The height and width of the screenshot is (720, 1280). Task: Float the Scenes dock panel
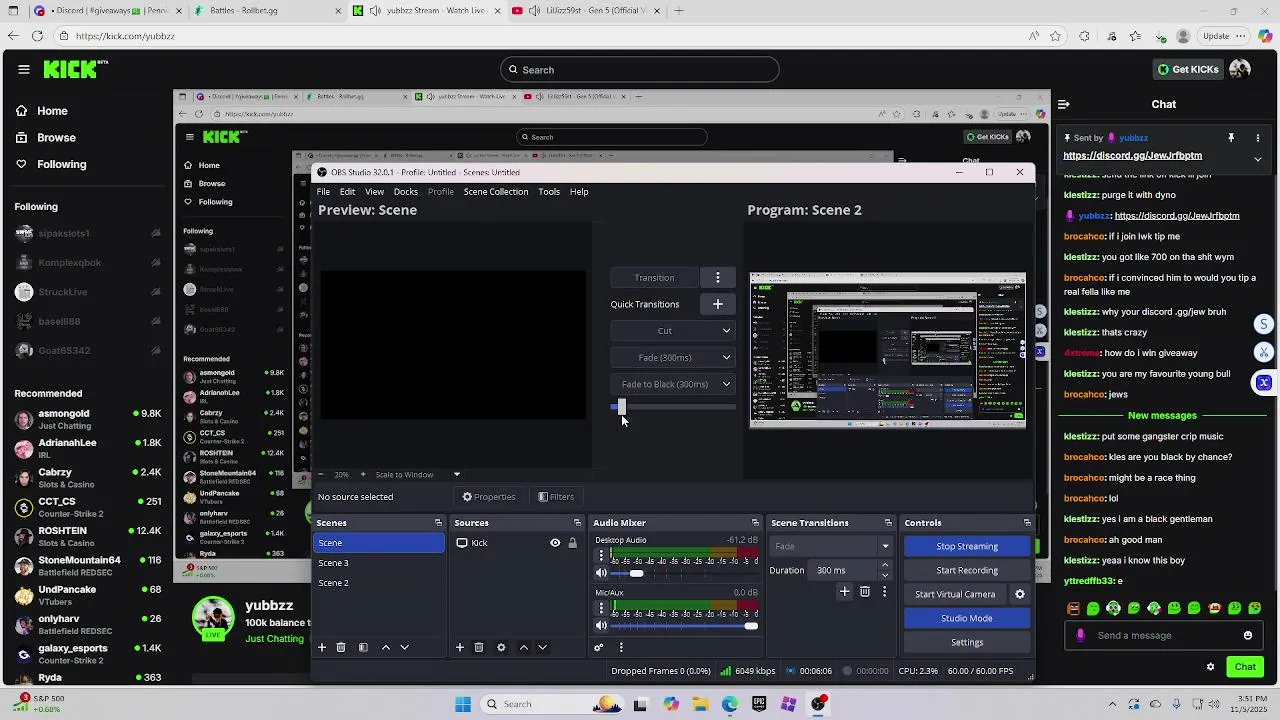(438, 523)
